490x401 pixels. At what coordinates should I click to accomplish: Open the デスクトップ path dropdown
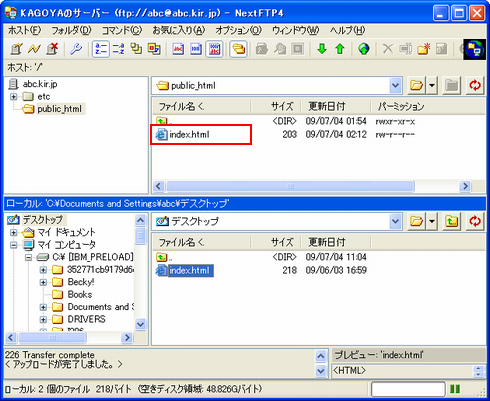tap(395, 221)
